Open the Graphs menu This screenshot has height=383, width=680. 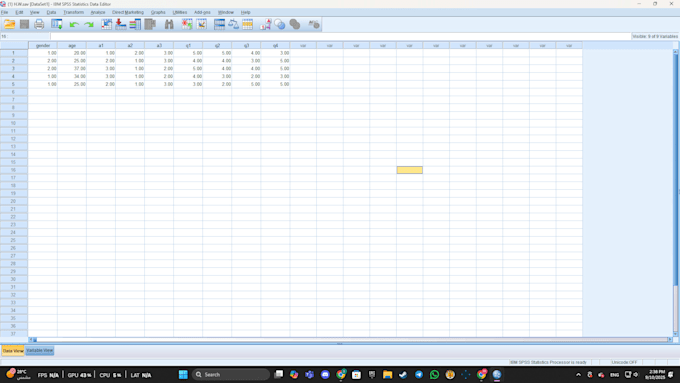coord(158,12)
